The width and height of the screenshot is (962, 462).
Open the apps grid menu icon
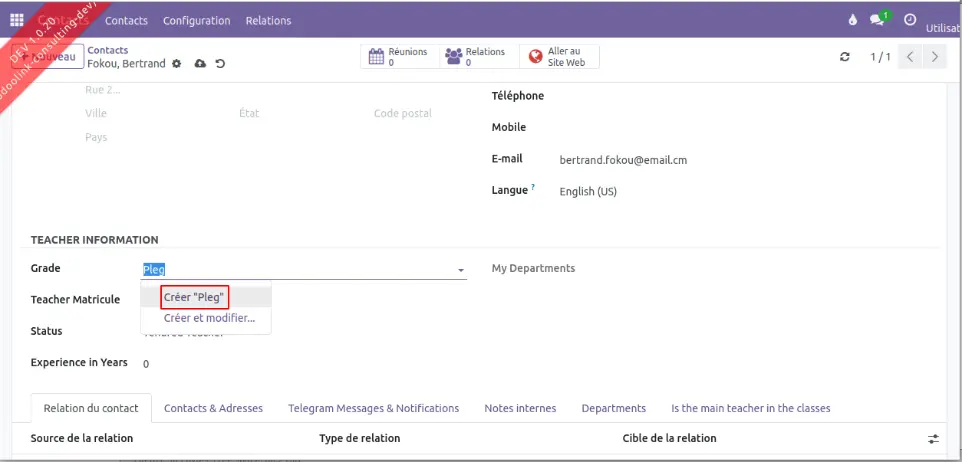pos(17,20)
